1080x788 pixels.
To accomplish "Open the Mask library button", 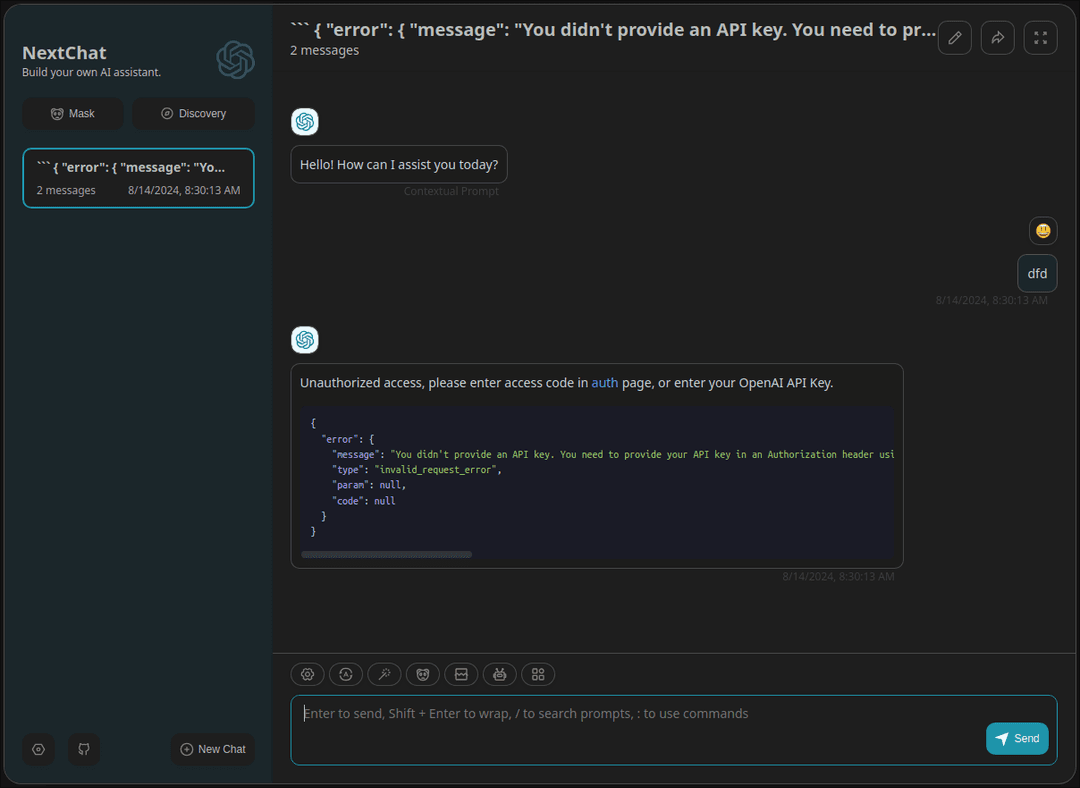I will 73,114.
